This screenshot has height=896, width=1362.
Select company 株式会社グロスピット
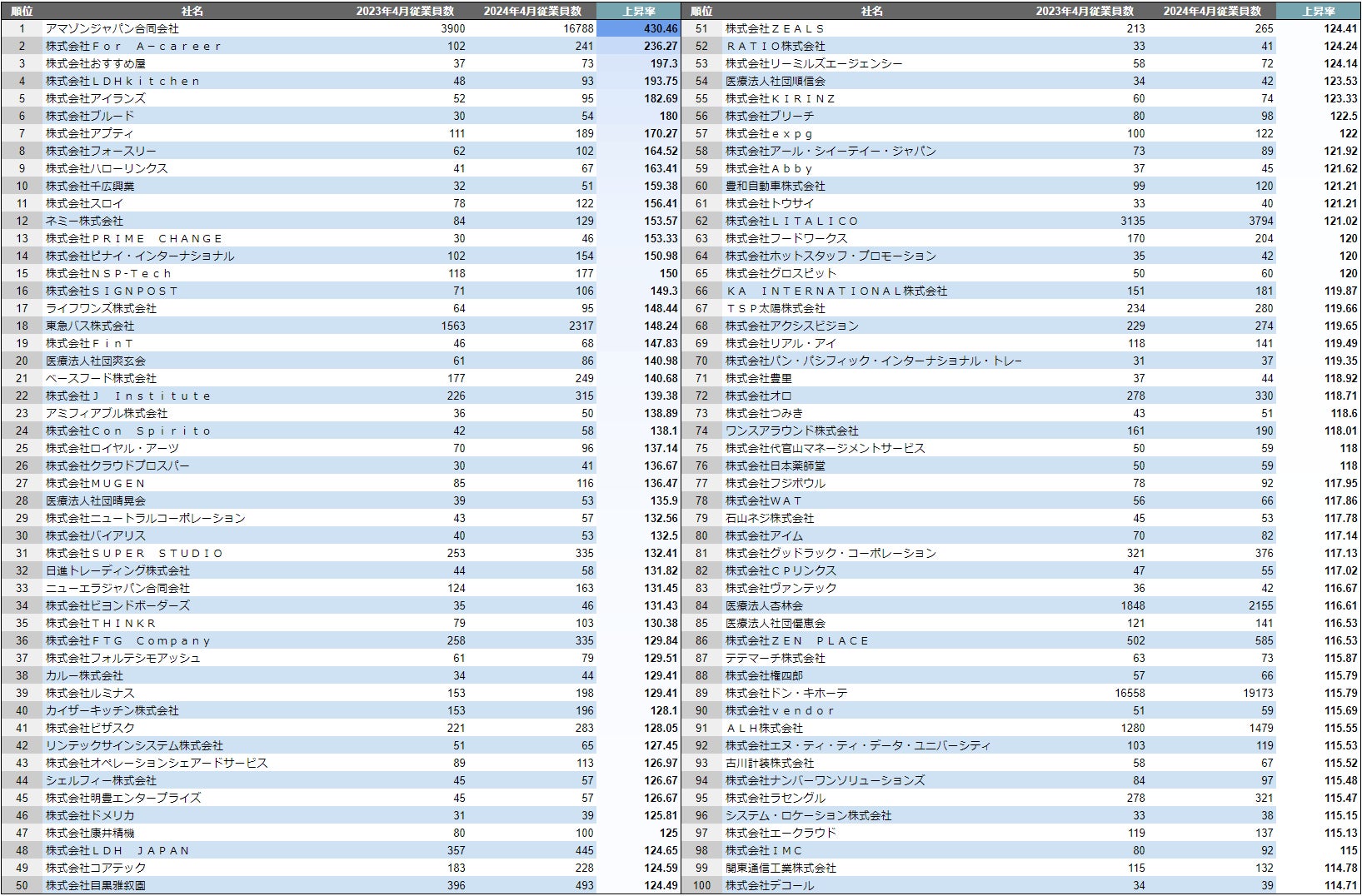781,273
